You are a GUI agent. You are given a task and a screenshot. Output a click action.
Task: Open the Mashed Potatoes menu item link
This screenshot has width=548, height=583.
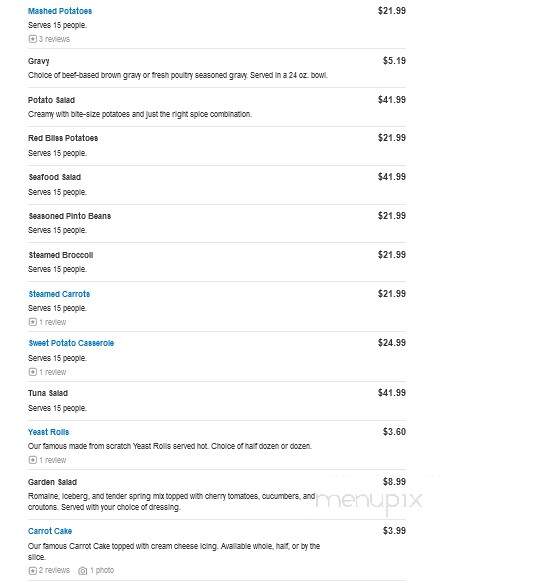click(60, 11)
